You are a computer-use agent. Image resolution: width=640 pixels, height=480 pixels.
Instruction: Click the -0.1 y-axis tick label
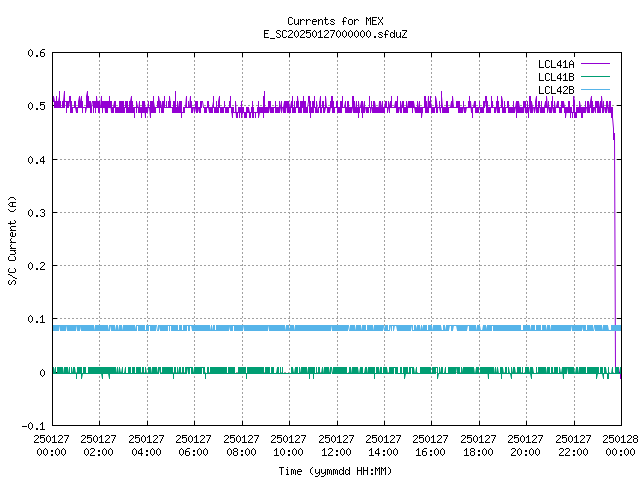click(33, 426)
